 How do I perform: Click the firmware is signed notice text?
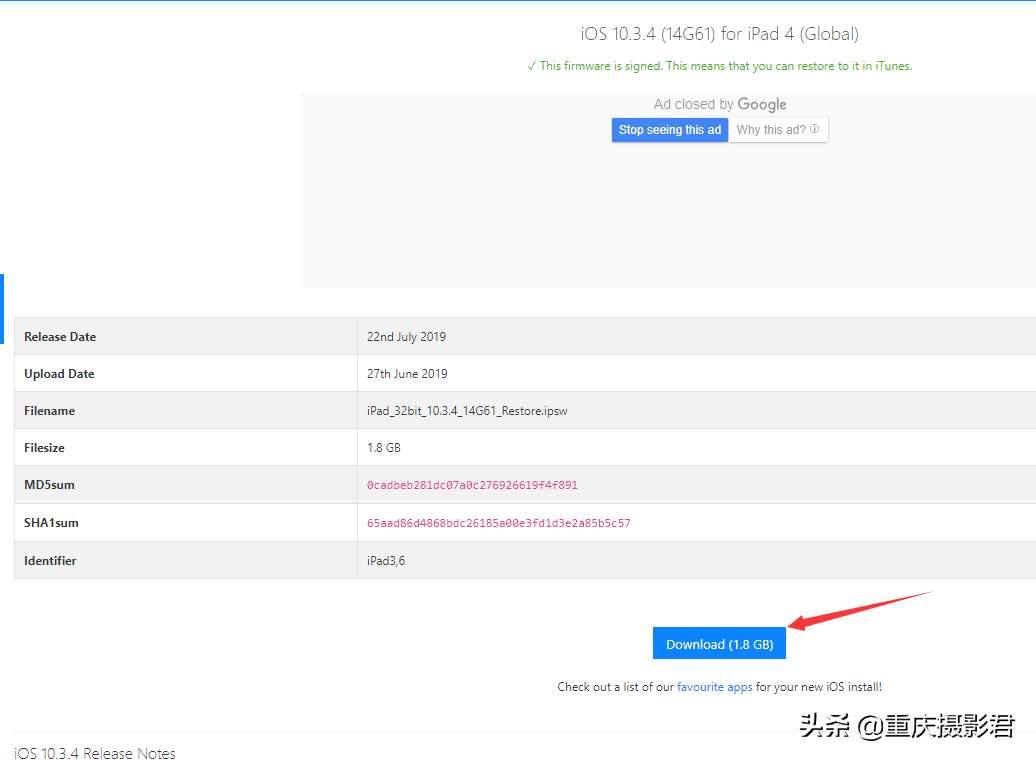click(x=719, y=66)
